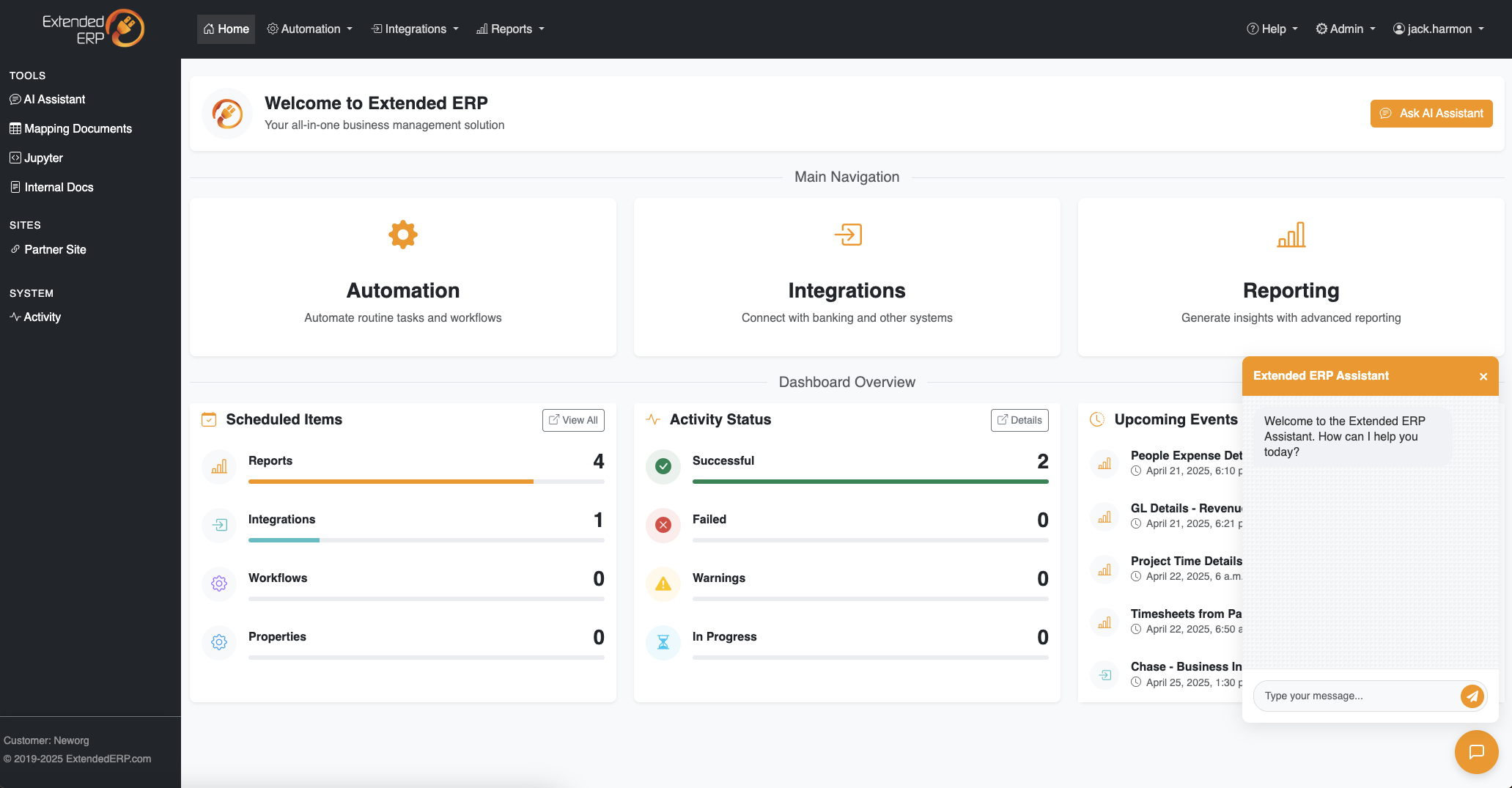Click the ExtendedERP.com copyright text
The image size is (1512, 788).
(78, 759)
